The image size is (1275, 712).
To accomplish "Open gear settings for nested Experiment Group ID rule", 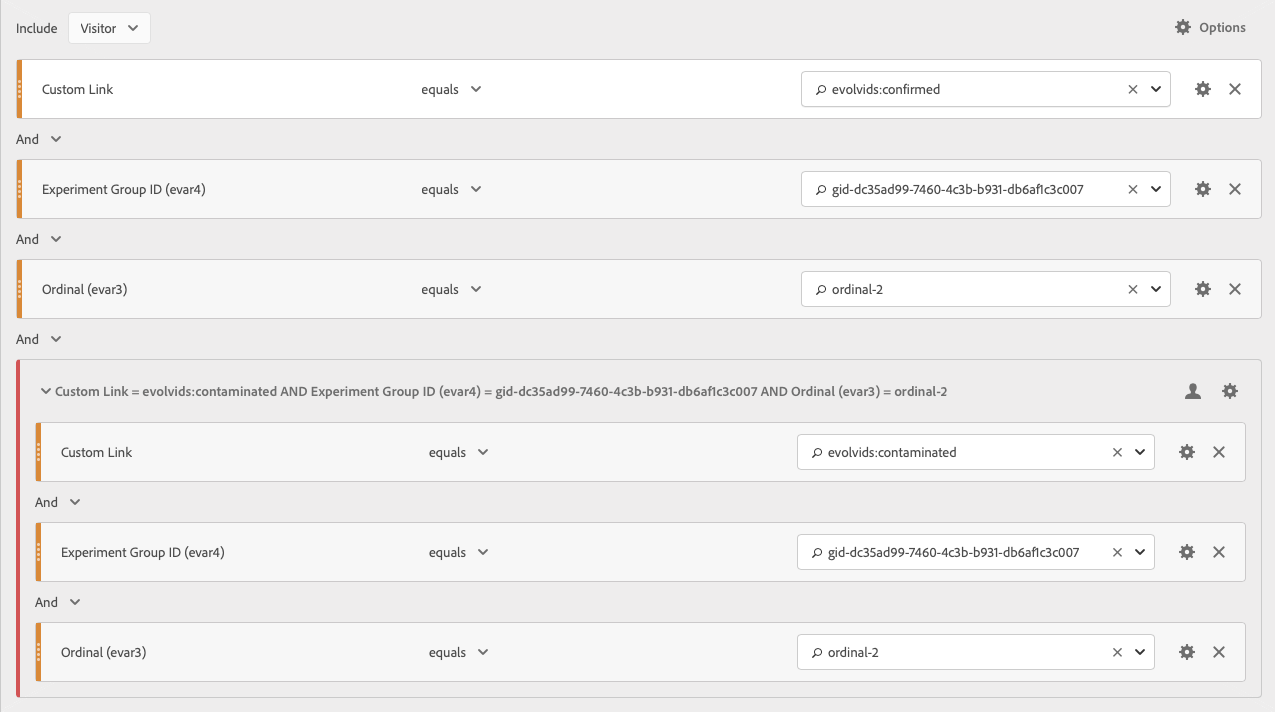I will pos(1187,552).
